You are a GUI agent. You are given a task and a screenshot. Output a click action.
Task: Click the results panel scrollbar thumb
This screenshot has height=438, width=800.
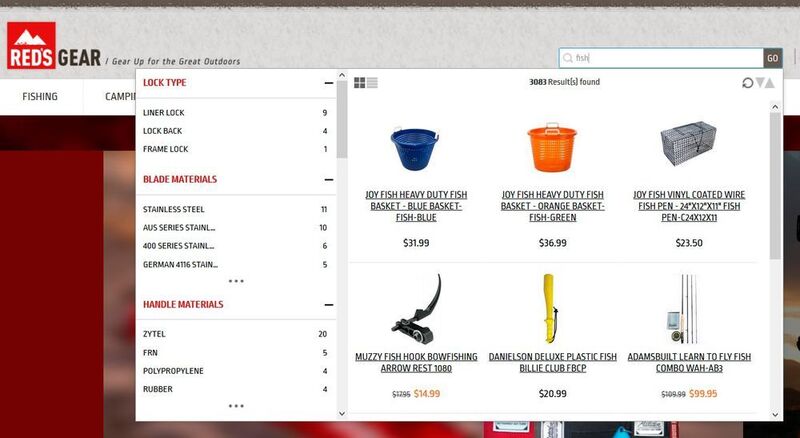point(775,186)
